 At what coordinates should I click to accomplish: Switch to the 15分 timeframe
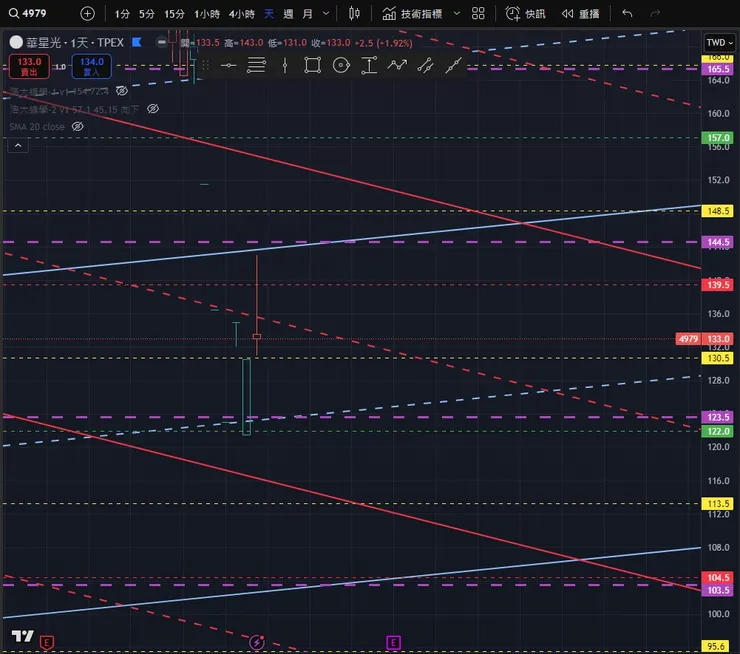174,14
